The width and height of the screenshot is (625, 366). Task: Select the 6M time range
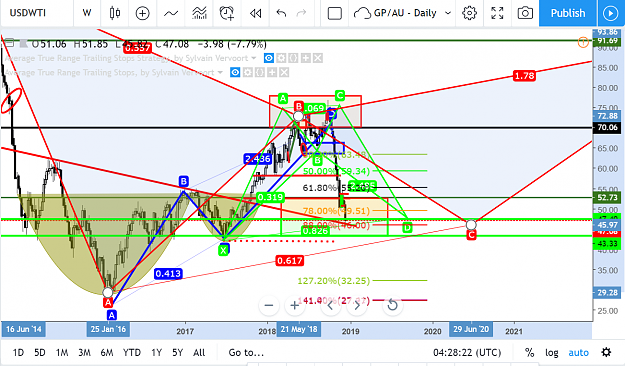[106, 352]
